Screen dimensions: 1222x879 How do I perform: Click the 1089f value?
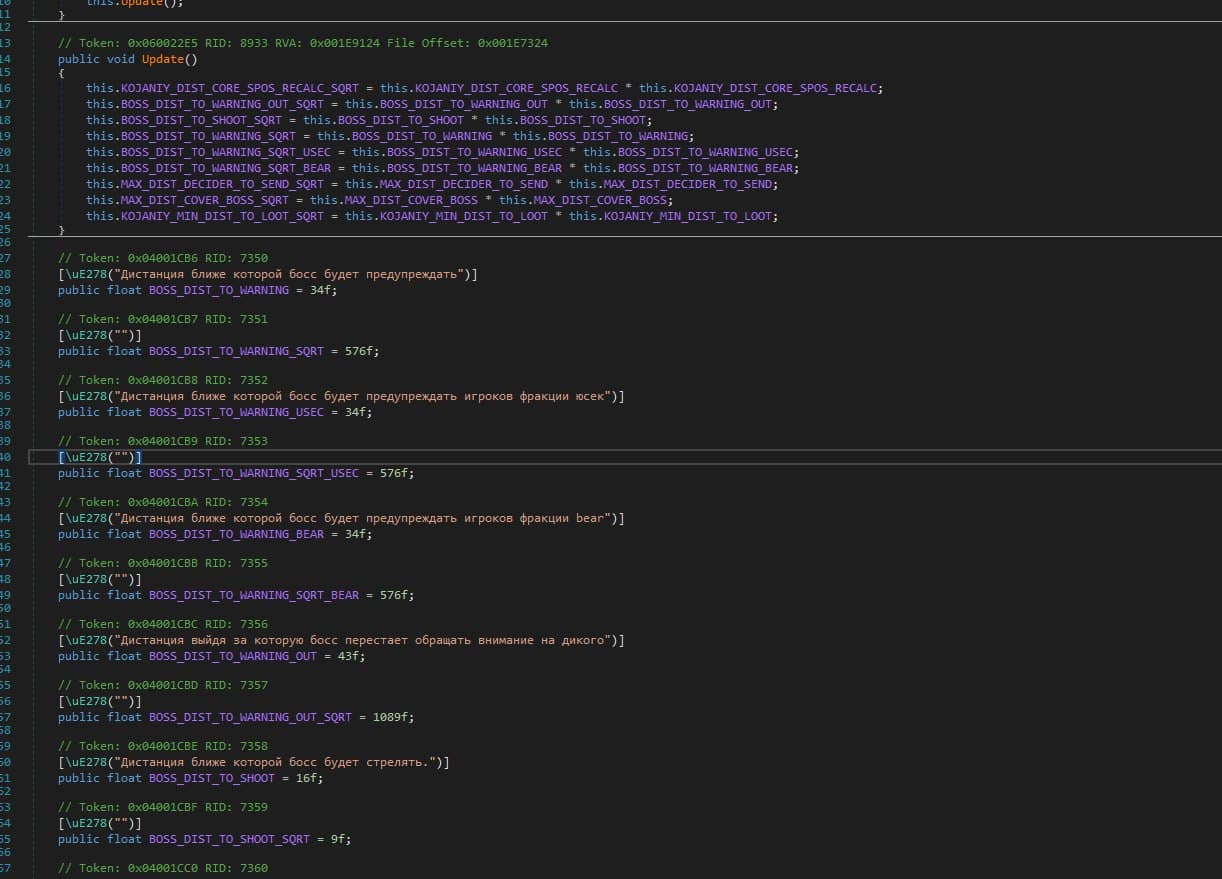(394, 717)
